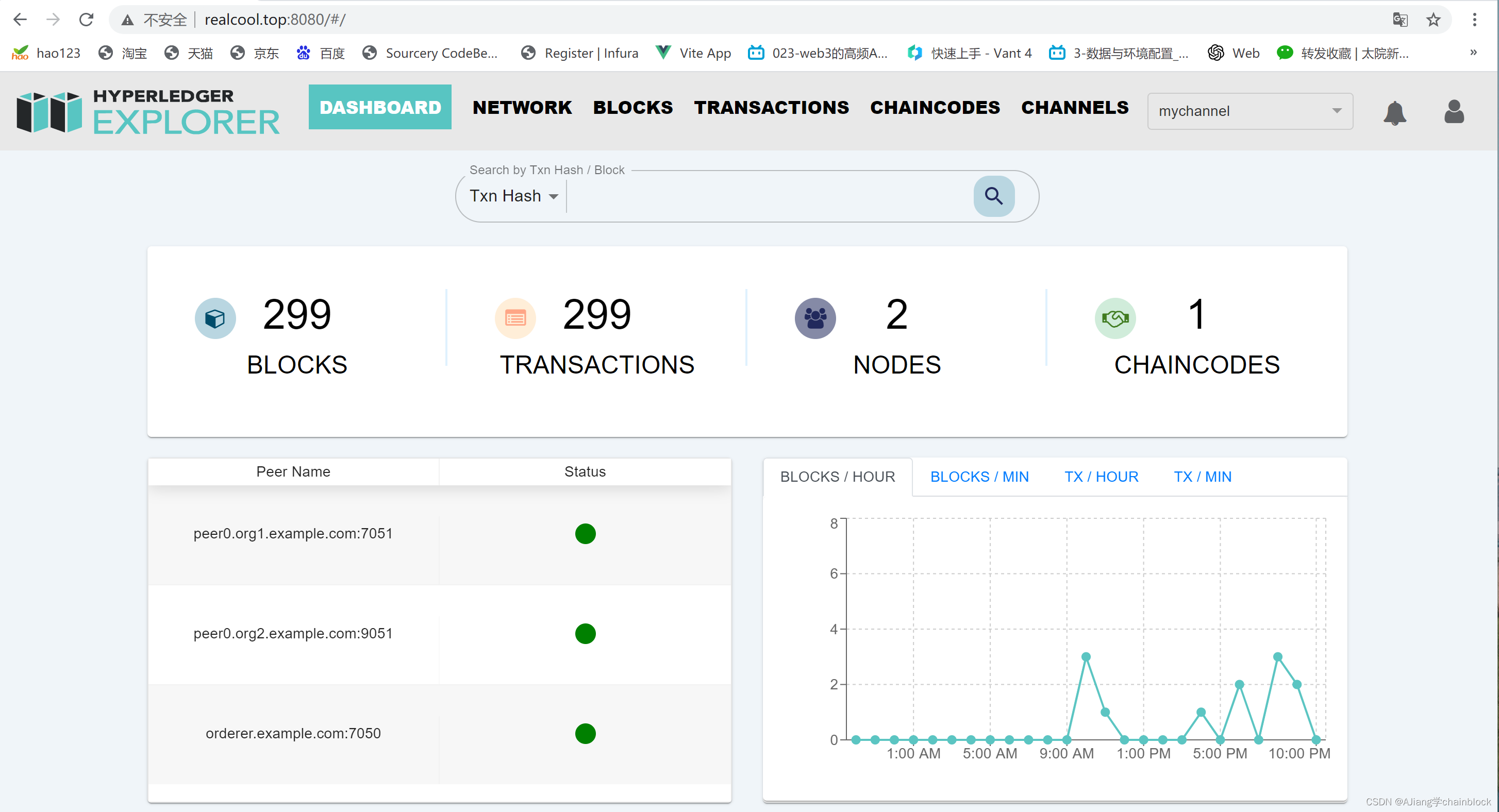Open the Txn Hash search type dropdown
This screenshot has height=812, width=1499.
pos(513,196)
